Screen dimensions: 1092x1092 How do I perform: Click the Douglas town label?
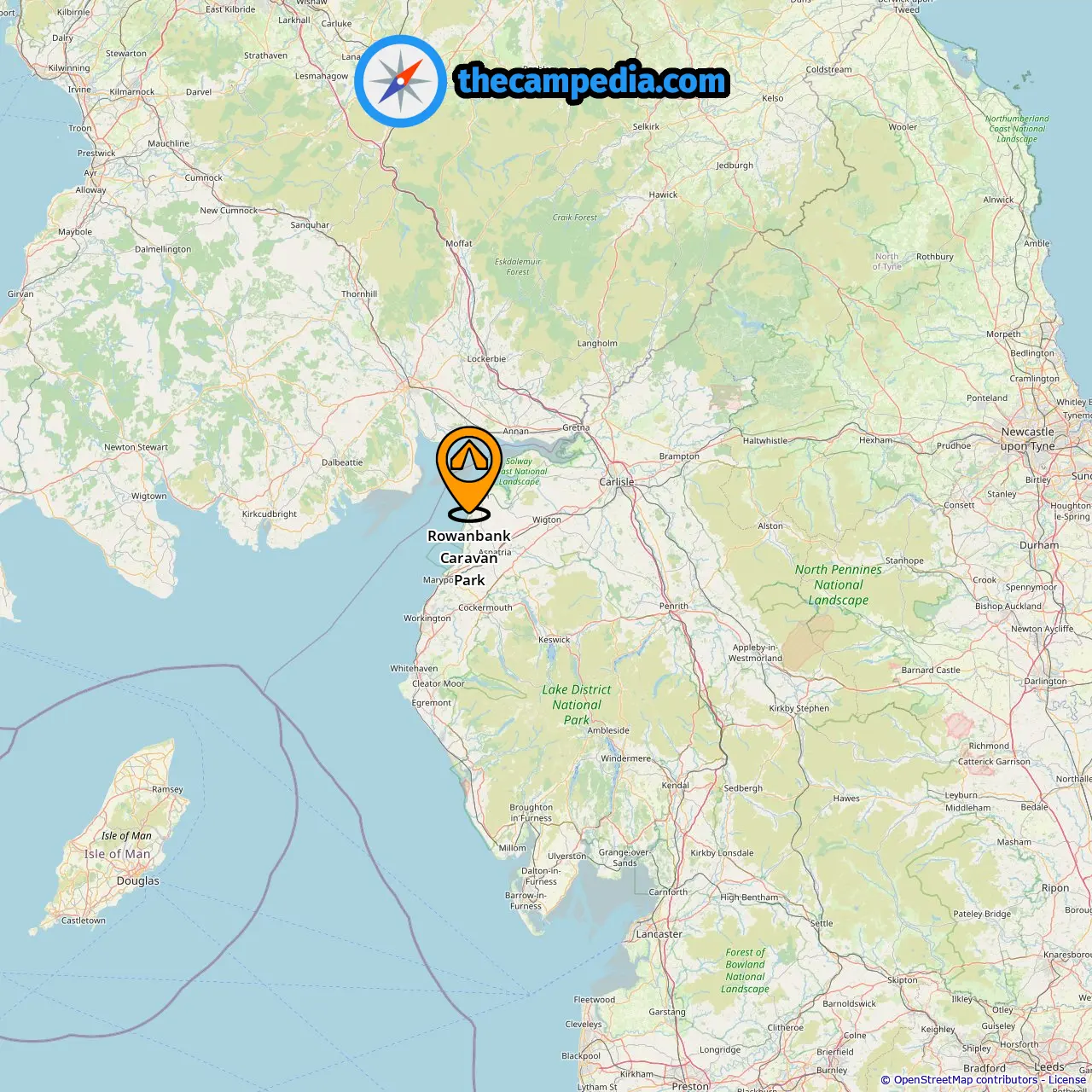pyautogui.click(x=137, y=881)
